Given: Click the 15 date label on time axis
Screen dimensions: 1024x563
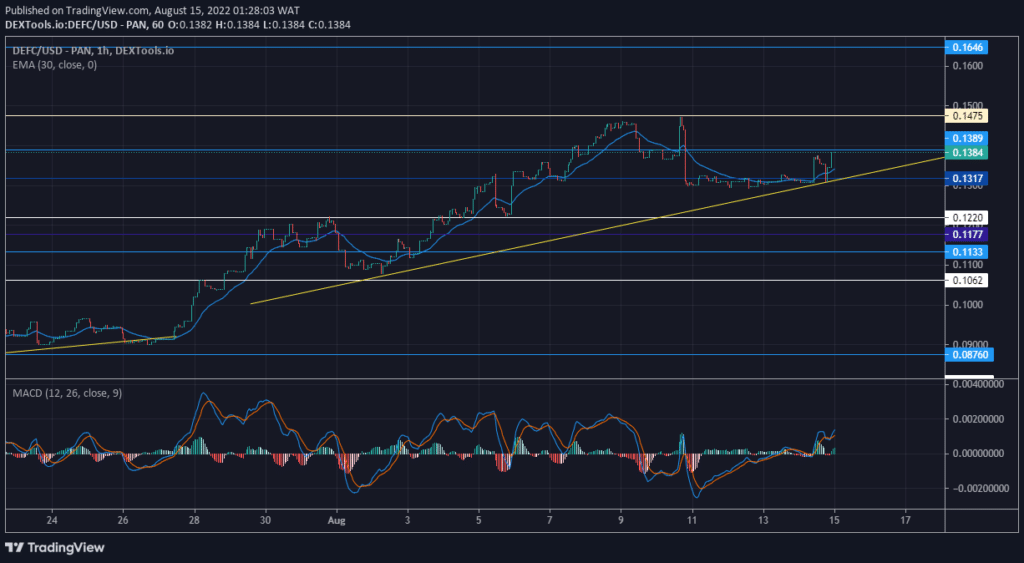Looking at the screenshot, I should [x=834, y=521].
